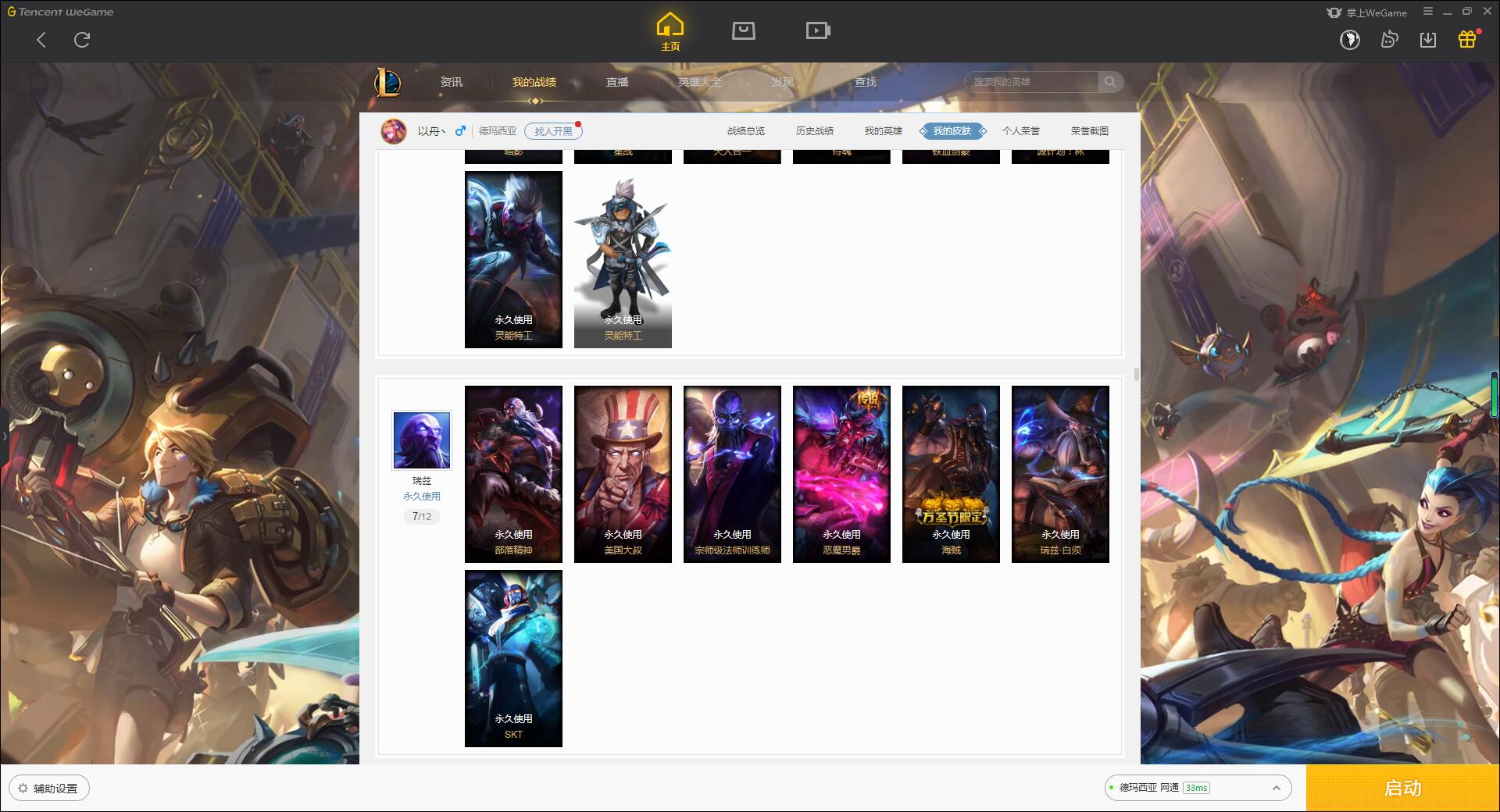Image resolution: width=1500 pixels, height=812 pixels.
Task: Expand the 德玛西亚 网通 server dropdown
Action: [1198, 789]
